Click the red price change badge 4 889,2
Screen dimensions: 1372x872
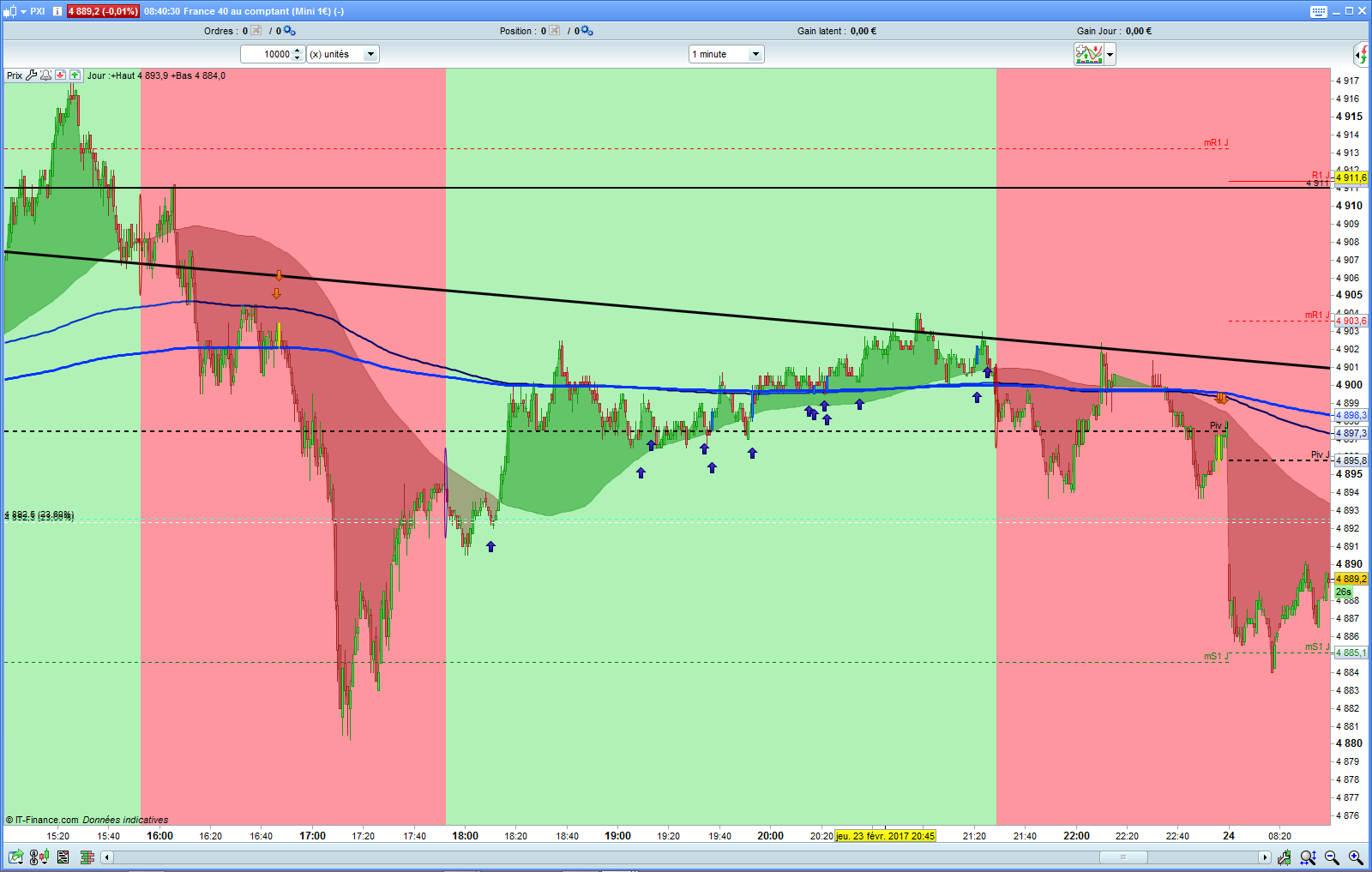pos(103,11)
